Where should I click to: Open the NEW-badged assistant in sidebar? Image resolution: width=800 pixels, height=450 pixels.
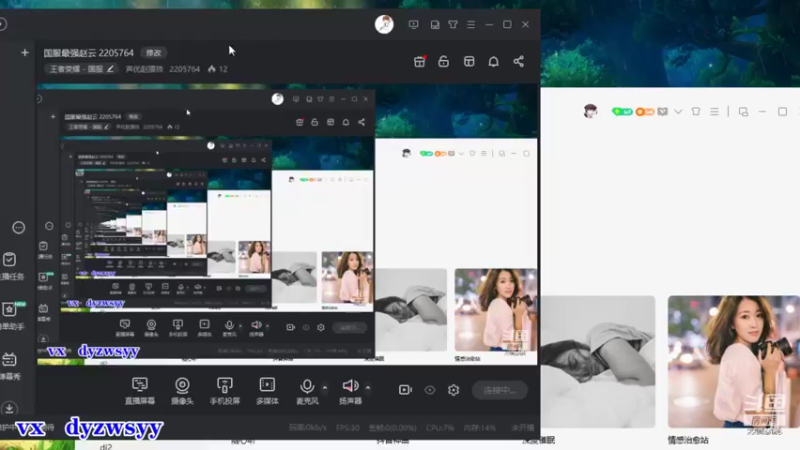click(11, 316)
